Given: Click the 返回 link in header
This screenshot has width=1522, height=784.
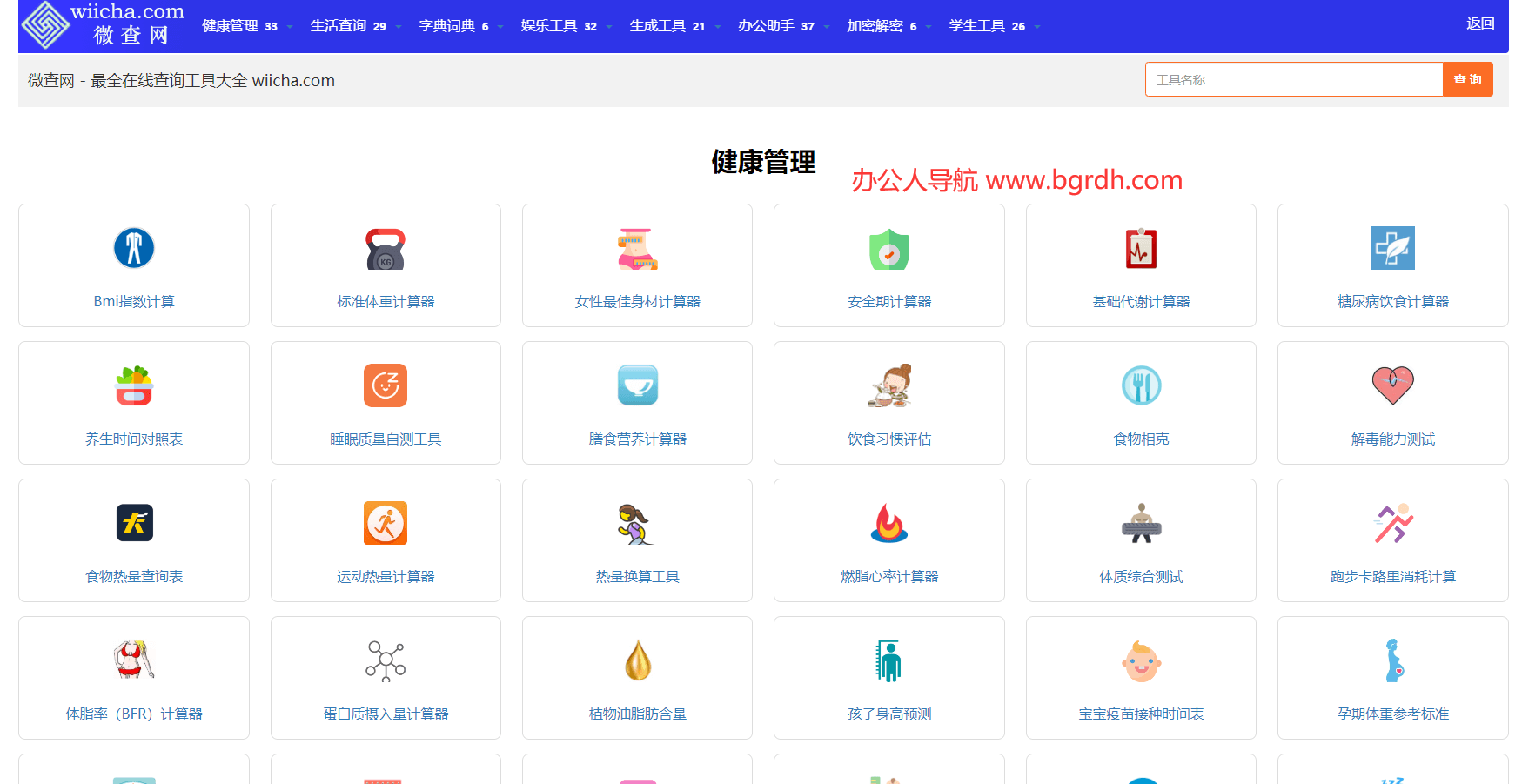Looking at the screenshot, I should pyautogui.click(x=1479, y=23).
